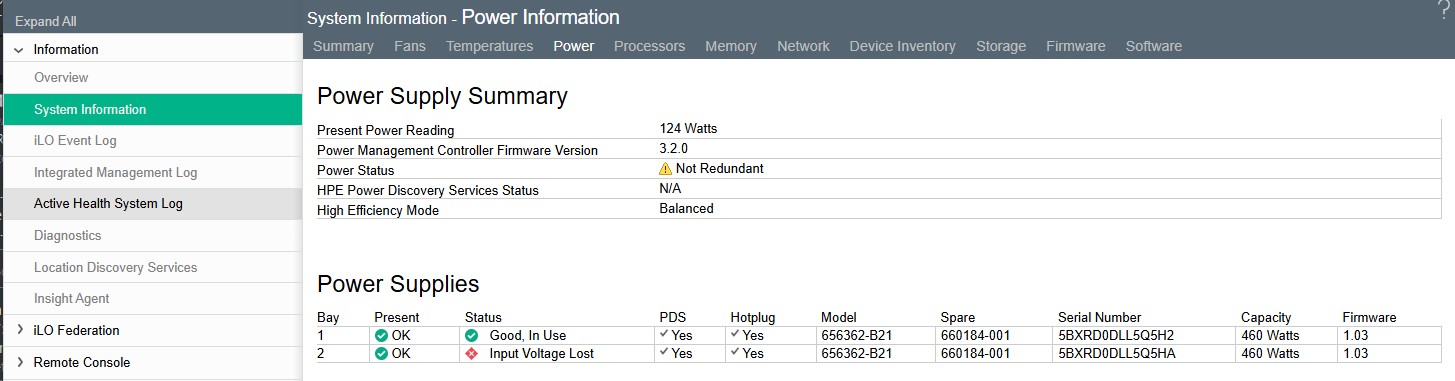This screenshot has width=1455, height=381.
Task: Click the Spare column header
Action: [x=958, y=317]
